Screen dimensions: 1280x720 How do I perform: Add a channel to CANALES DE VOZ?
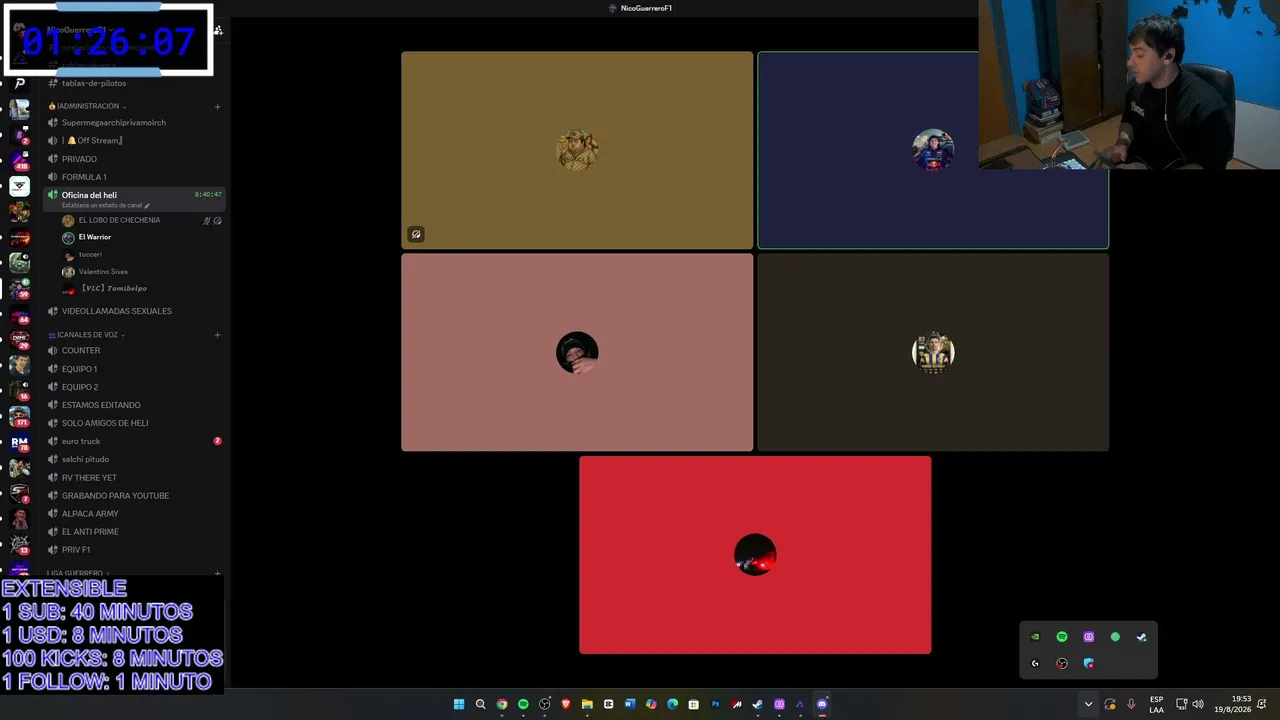[x=217, y=335]
